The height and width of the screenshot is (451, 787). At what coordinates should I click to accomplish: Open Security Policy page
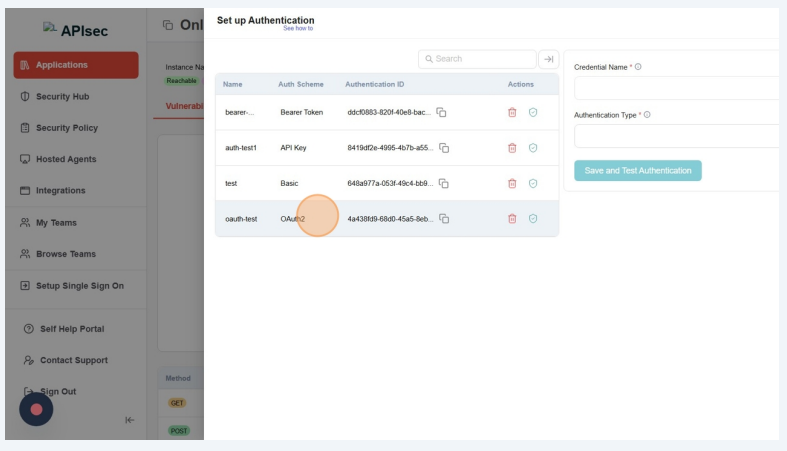67,128
